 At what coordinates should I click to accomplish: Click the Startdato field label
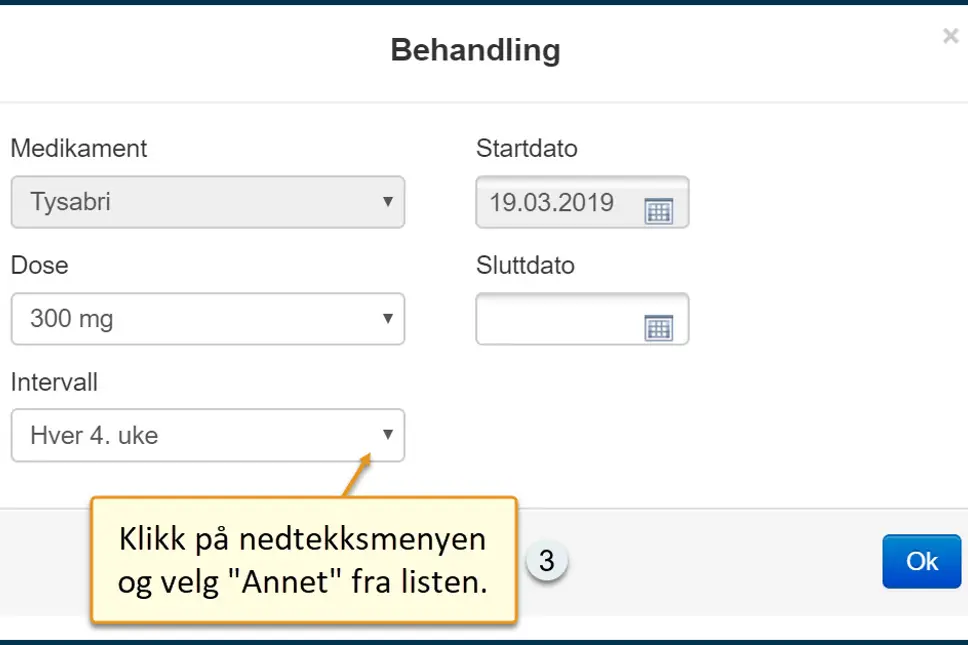(x=526, y=149)
